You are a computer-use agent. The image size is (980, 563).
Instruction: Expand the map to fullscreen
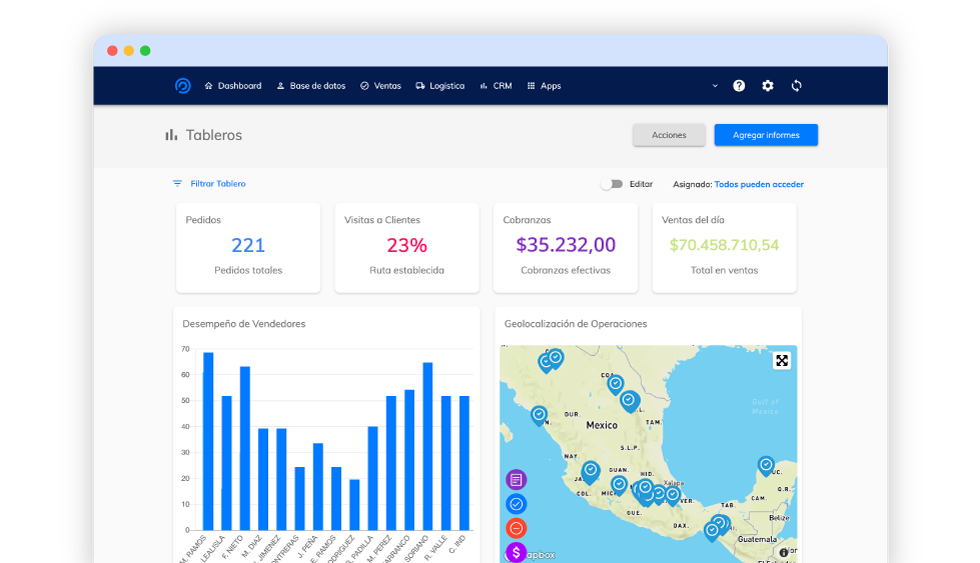click(x=781, y=361)
